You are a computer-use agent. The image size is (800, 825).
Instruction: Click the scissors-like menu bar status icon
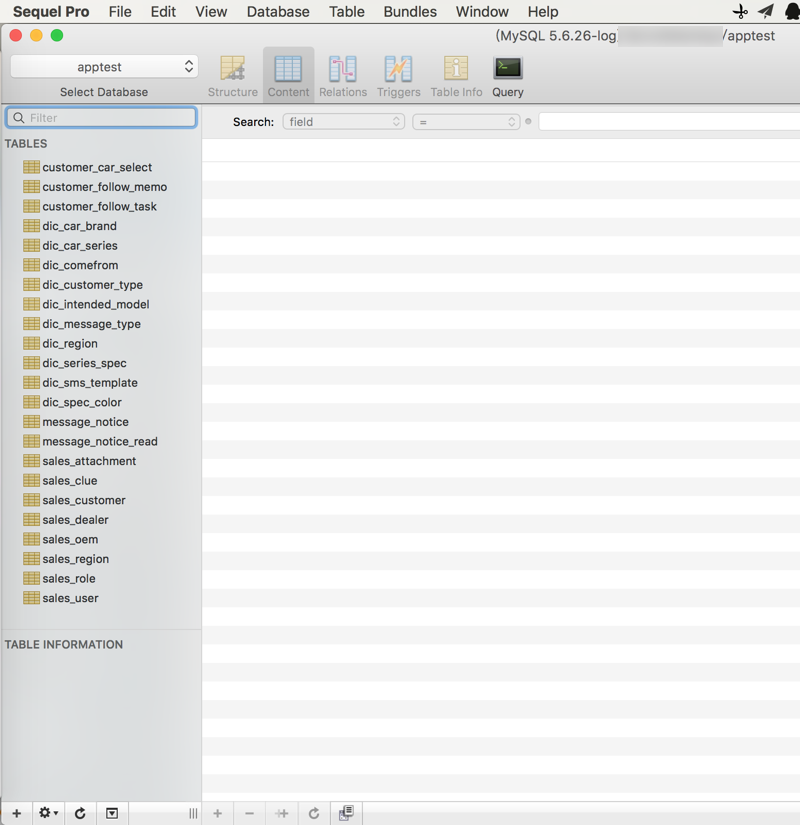[740, 11]
